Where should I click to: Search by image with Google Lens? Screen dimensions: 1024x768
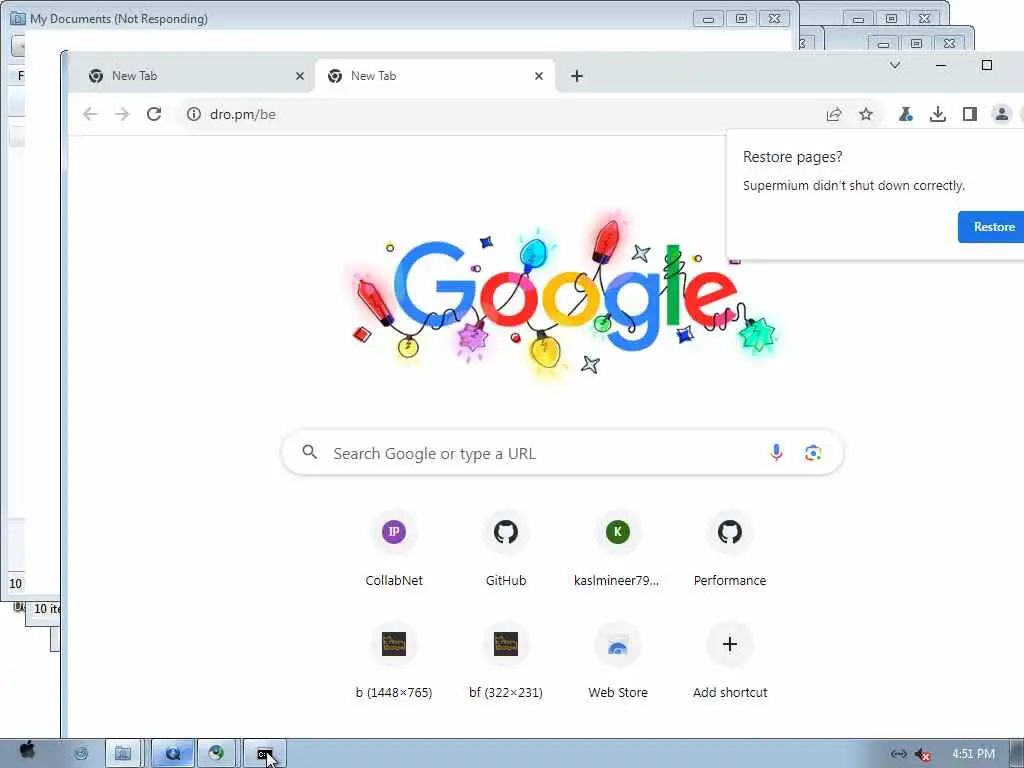tap(813, 453)
